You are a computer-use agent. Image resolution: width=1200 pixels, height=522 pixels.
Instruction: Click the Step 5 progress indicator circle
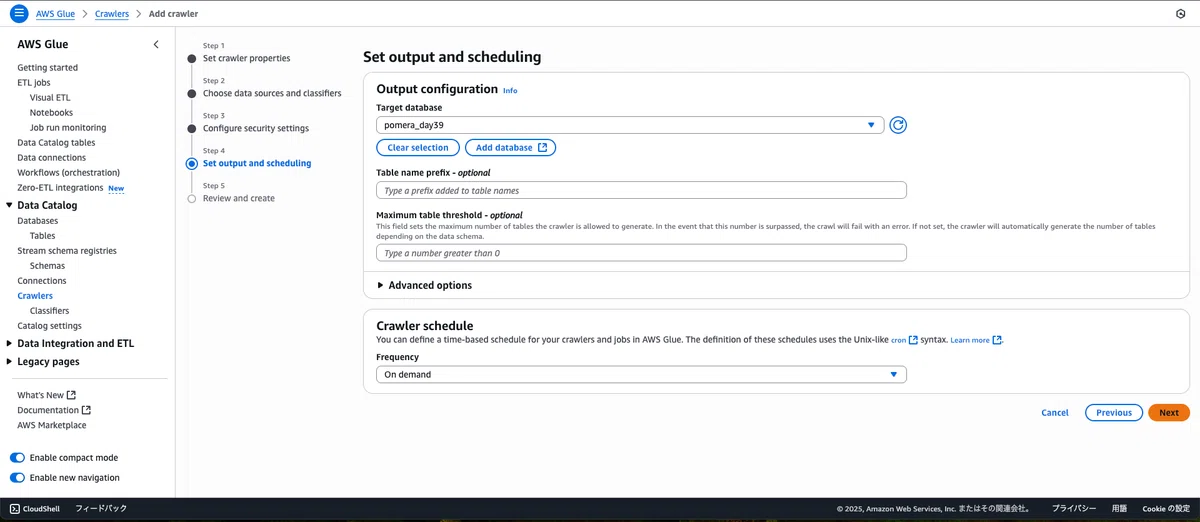point(192,198)
